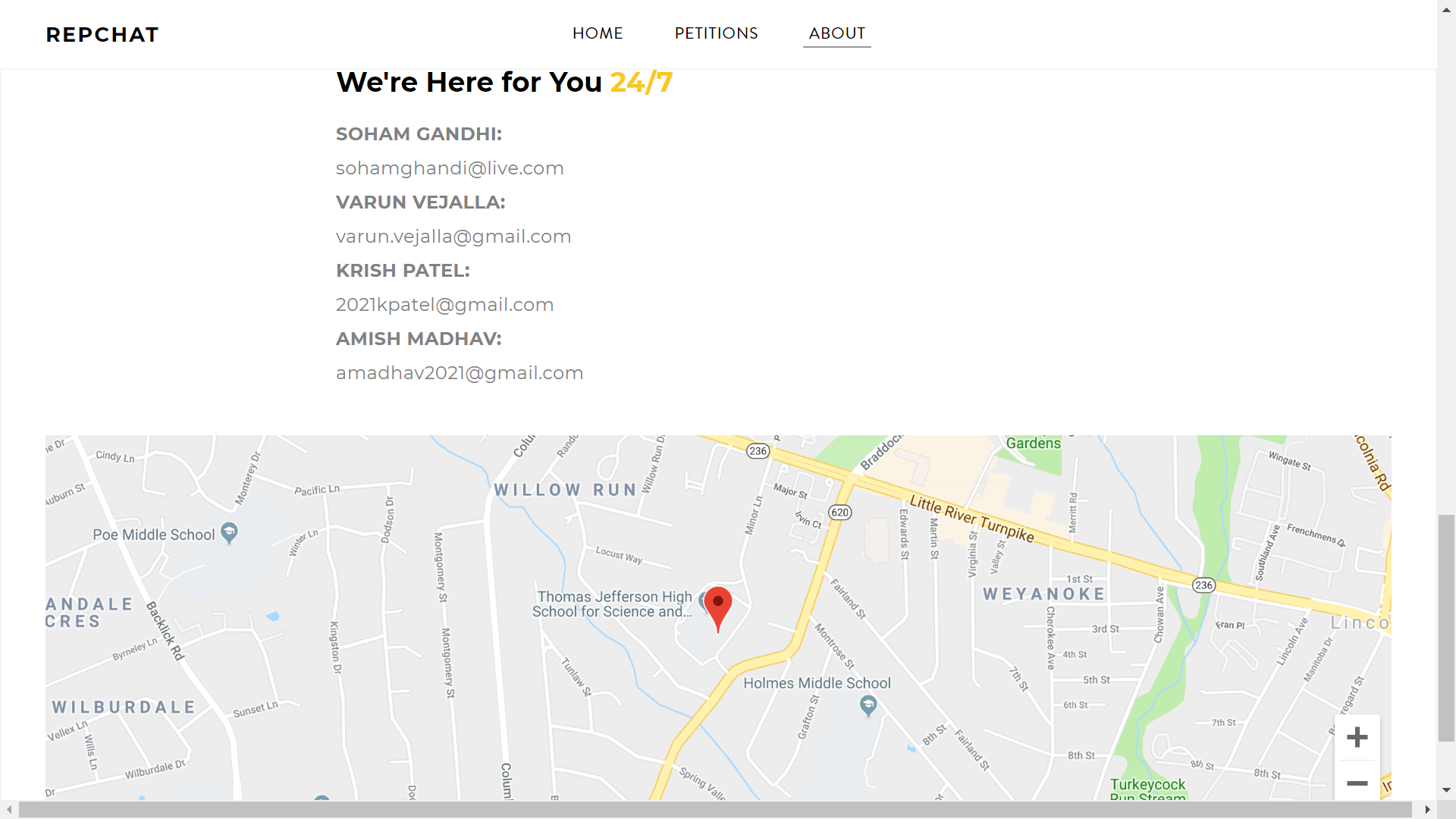Go to the Petitions page
This screenshot has width=1456, height=819.
[716, 33]
